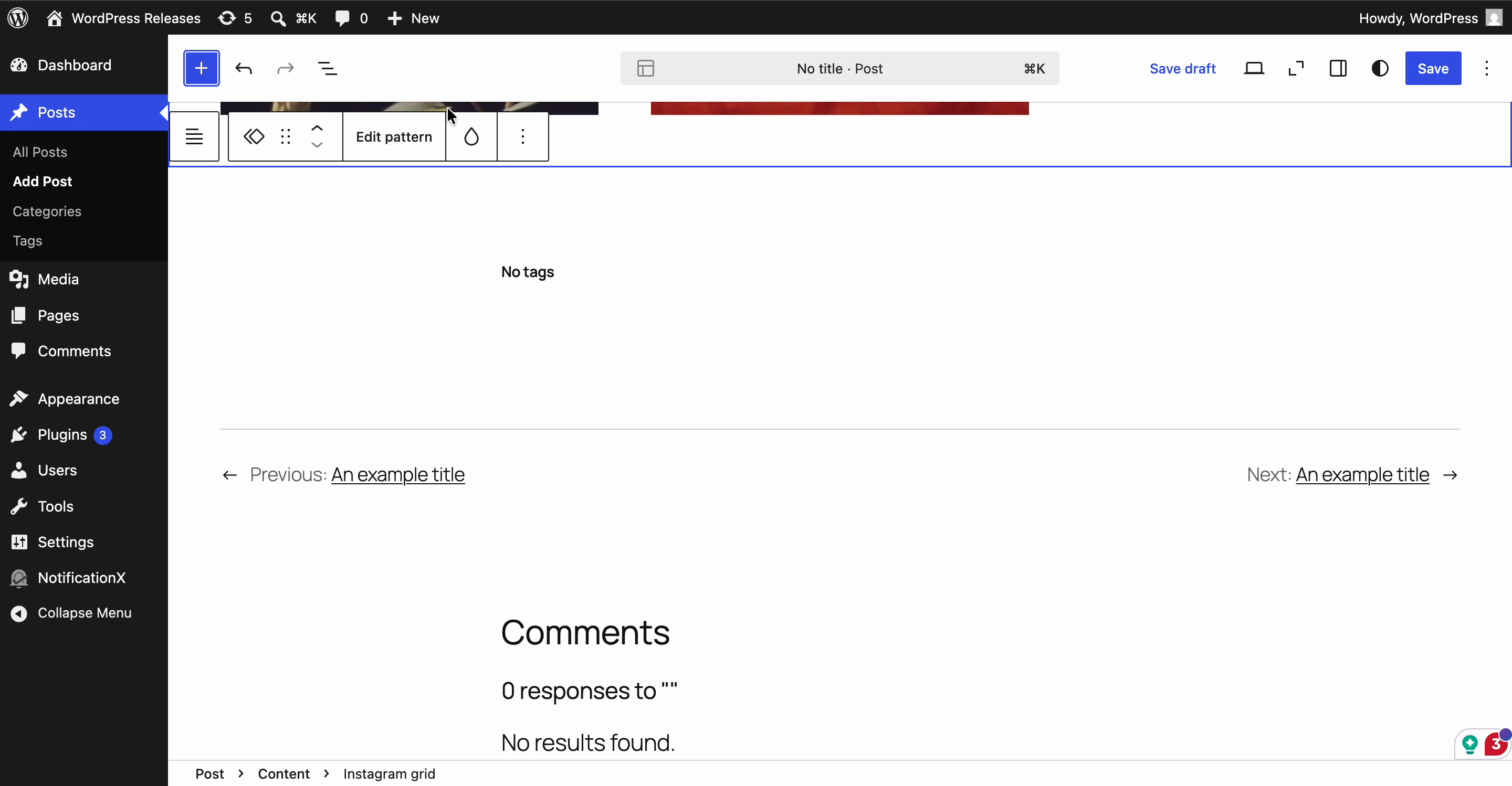
Task: Toggle fullscreen zoom-out mode
Action: (1296, 69)
